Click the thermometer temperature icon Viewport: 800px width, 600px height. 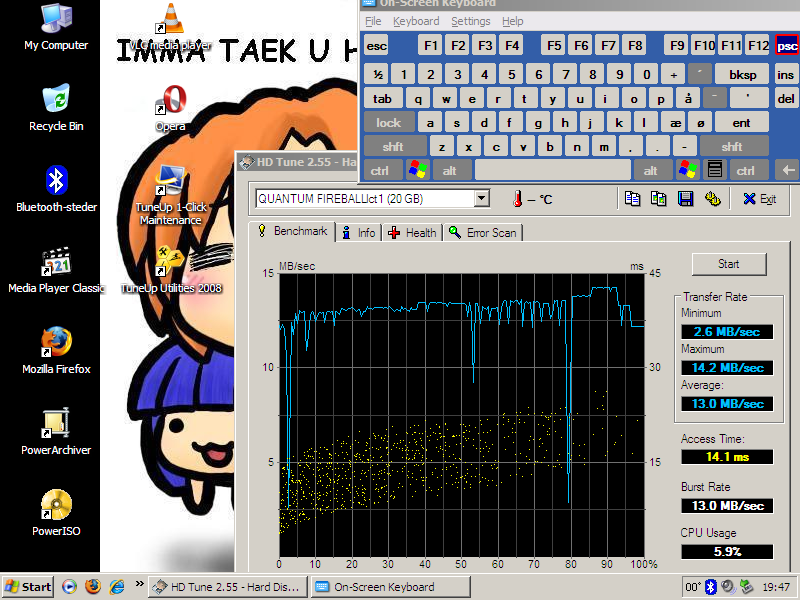click(x=517, y=198)
